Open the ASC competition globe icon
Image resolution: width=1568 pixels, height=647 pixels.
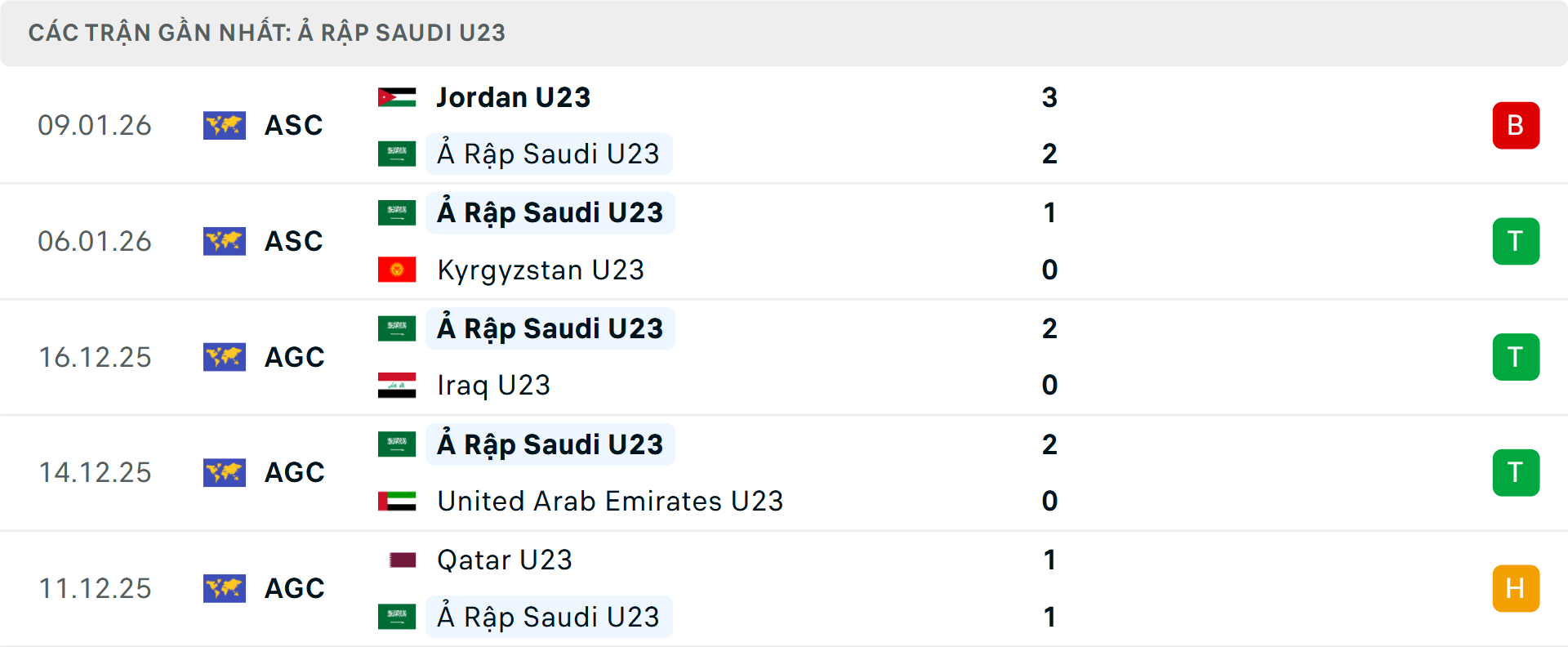point(225,126)
